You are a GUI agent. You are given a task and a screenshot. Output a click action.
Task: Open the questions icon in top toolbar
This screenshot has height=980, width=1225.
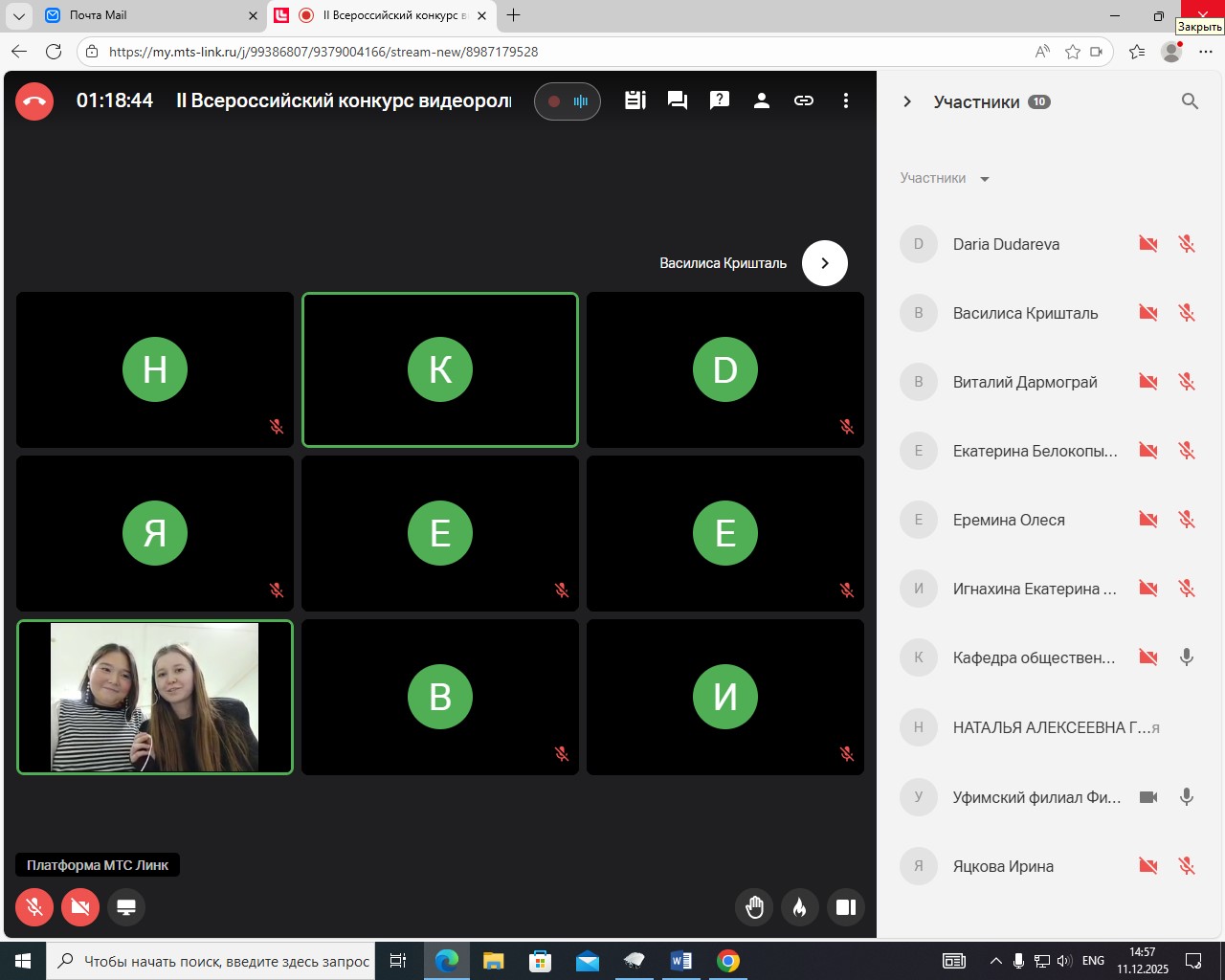tap(720, 100)
